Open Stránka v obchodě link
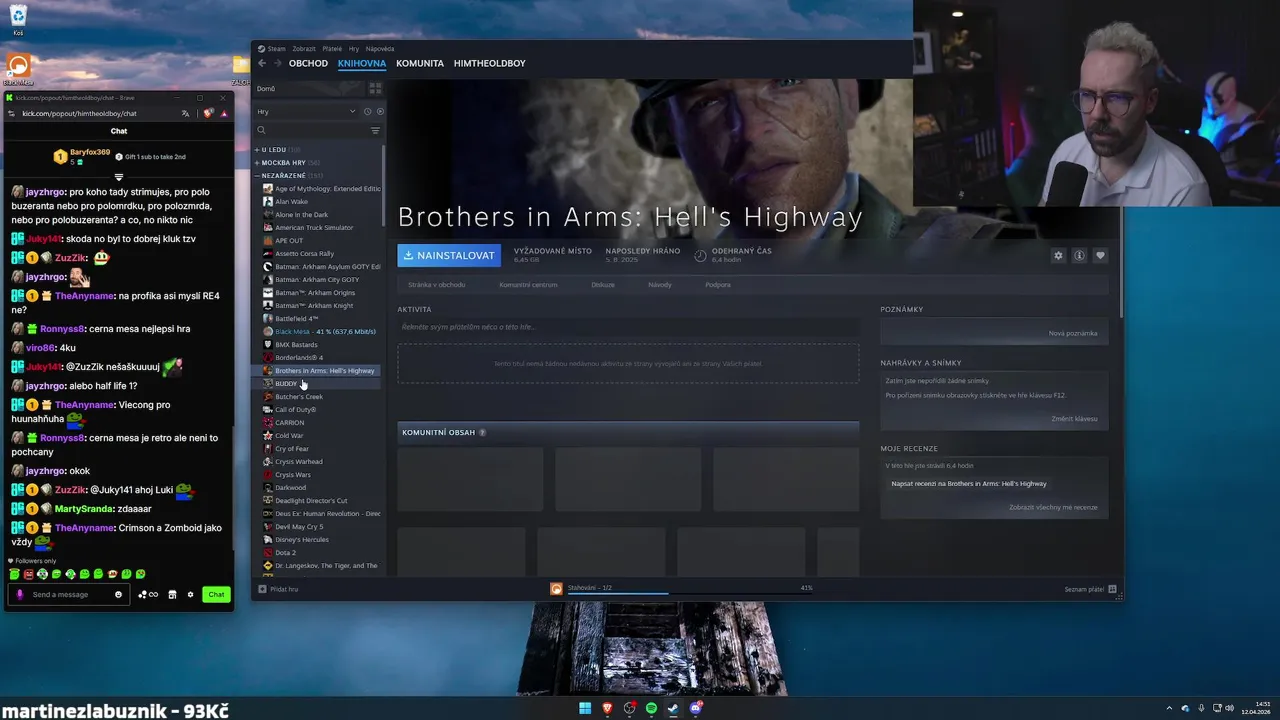1280x720 pixels. point(436,285)
